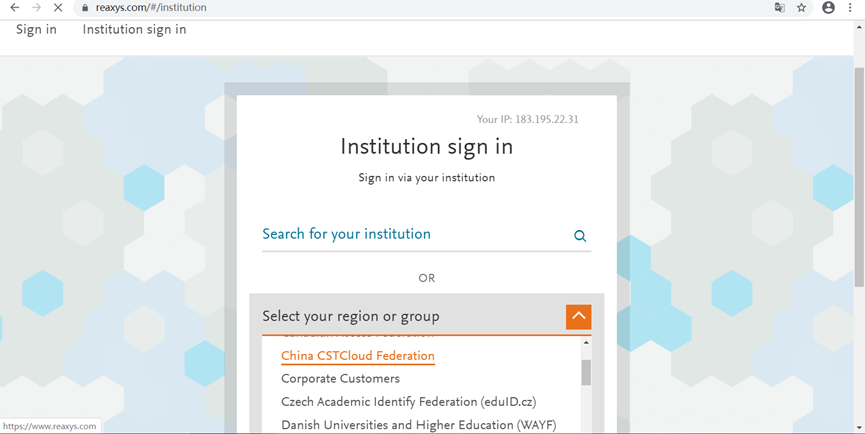Image resolution: width=865 pixels, height=434 pixels.
Task: Click the region list scrollbar thumb
Action: pos(586,372)
